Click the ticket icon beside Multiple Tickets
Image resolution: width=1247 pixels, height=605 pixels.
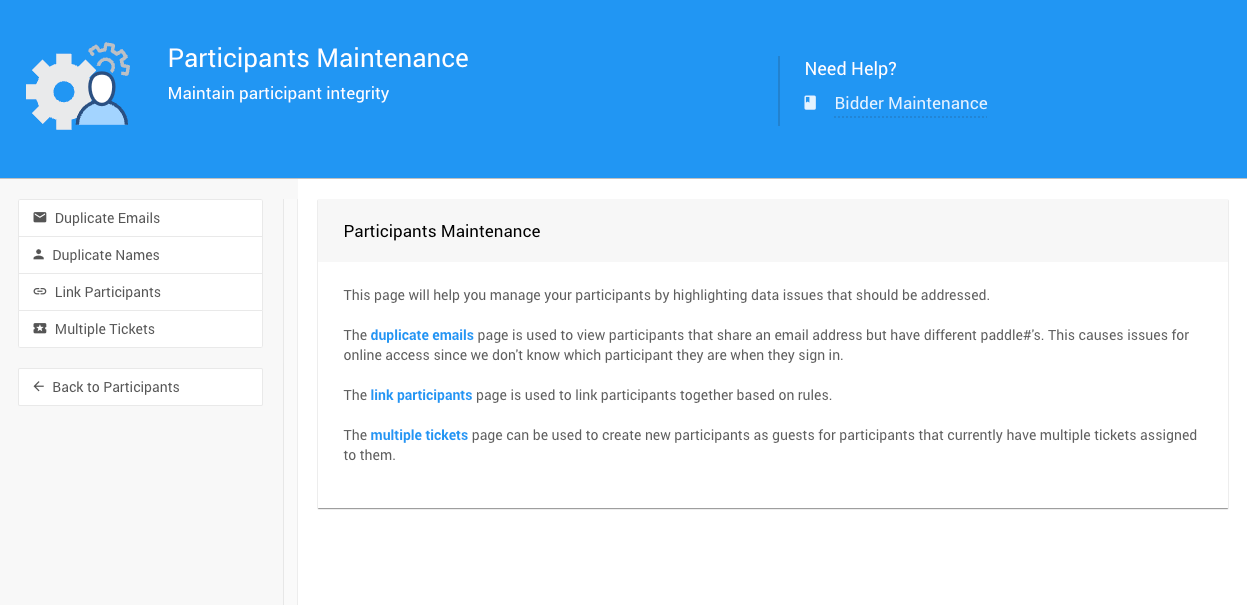tap(40, 329)
